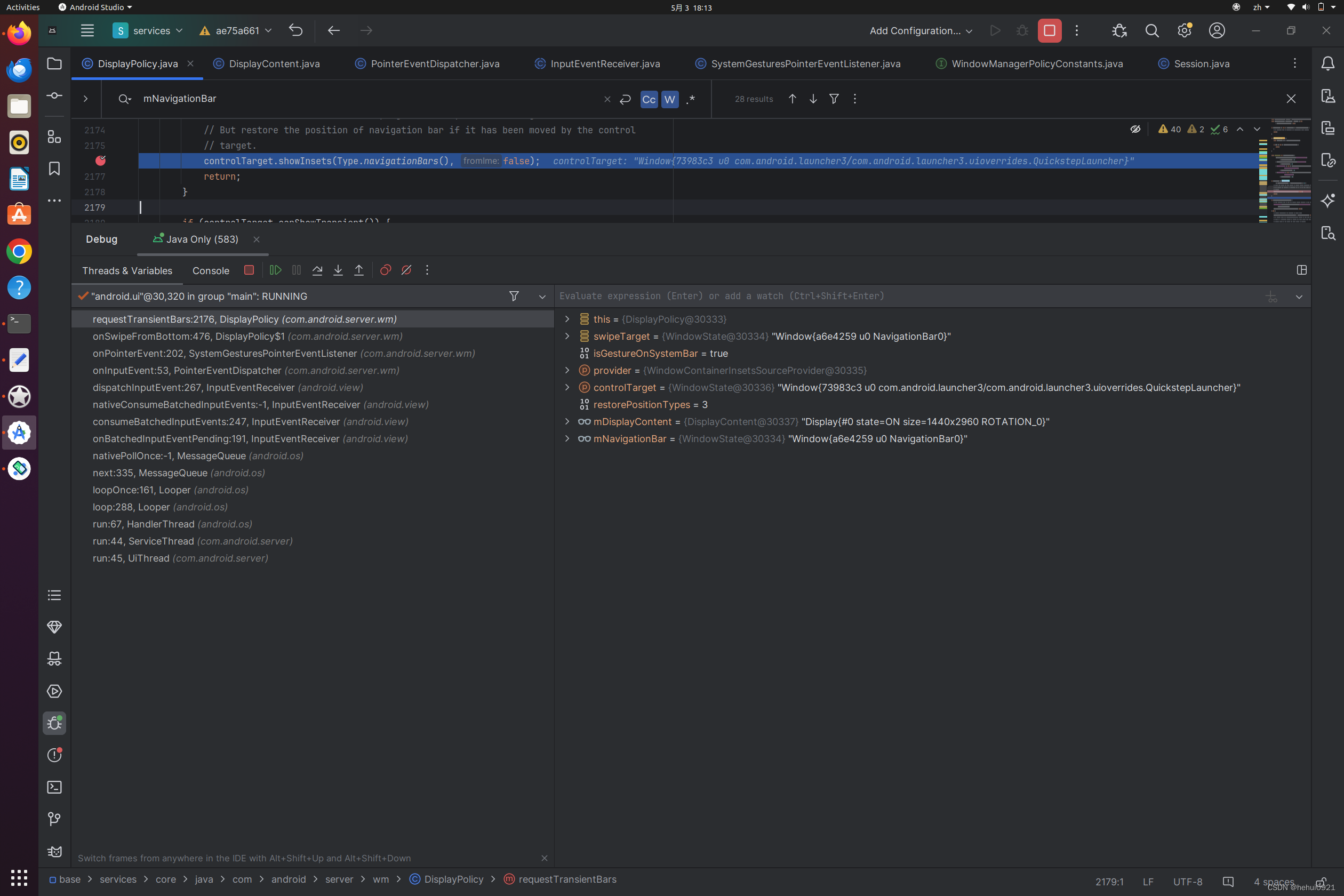Image resolution: width=1344 pixels, height=896 pixels.
Task: Toggle reader mode eye icon in editor
Action: (x=1135, y=129)
